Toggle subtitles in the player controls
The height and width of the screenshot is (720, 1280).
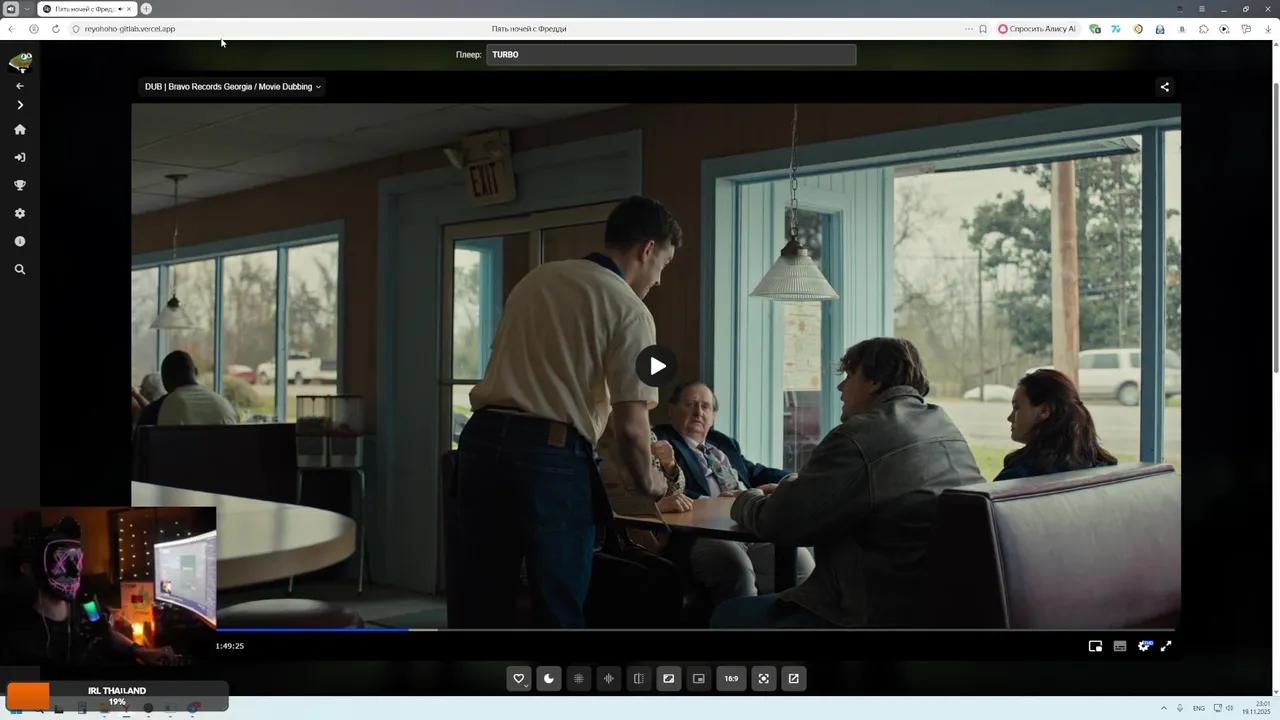[1120, 646]
